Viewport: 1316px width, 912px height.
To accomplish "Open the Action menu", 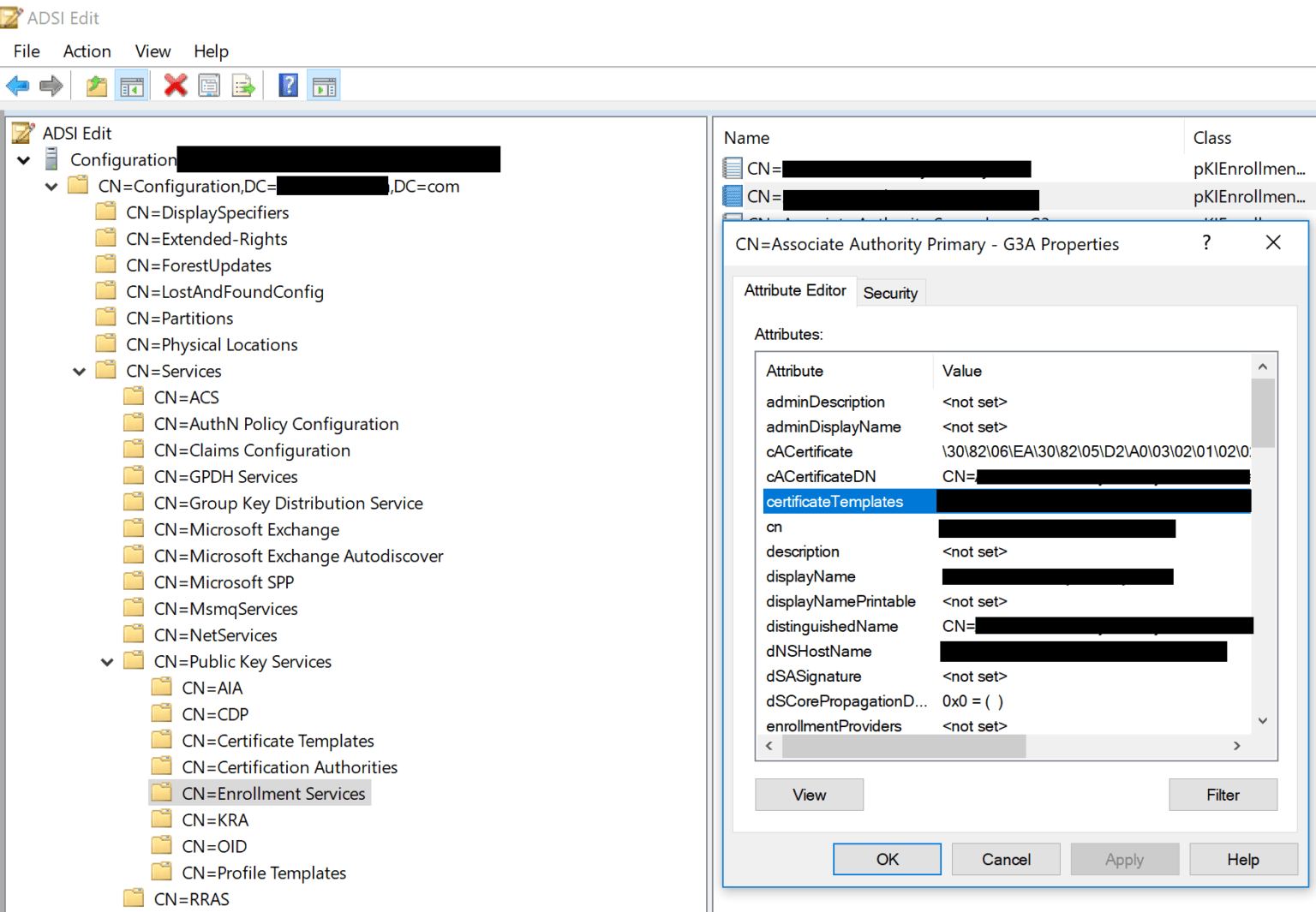I will (87, 51).
